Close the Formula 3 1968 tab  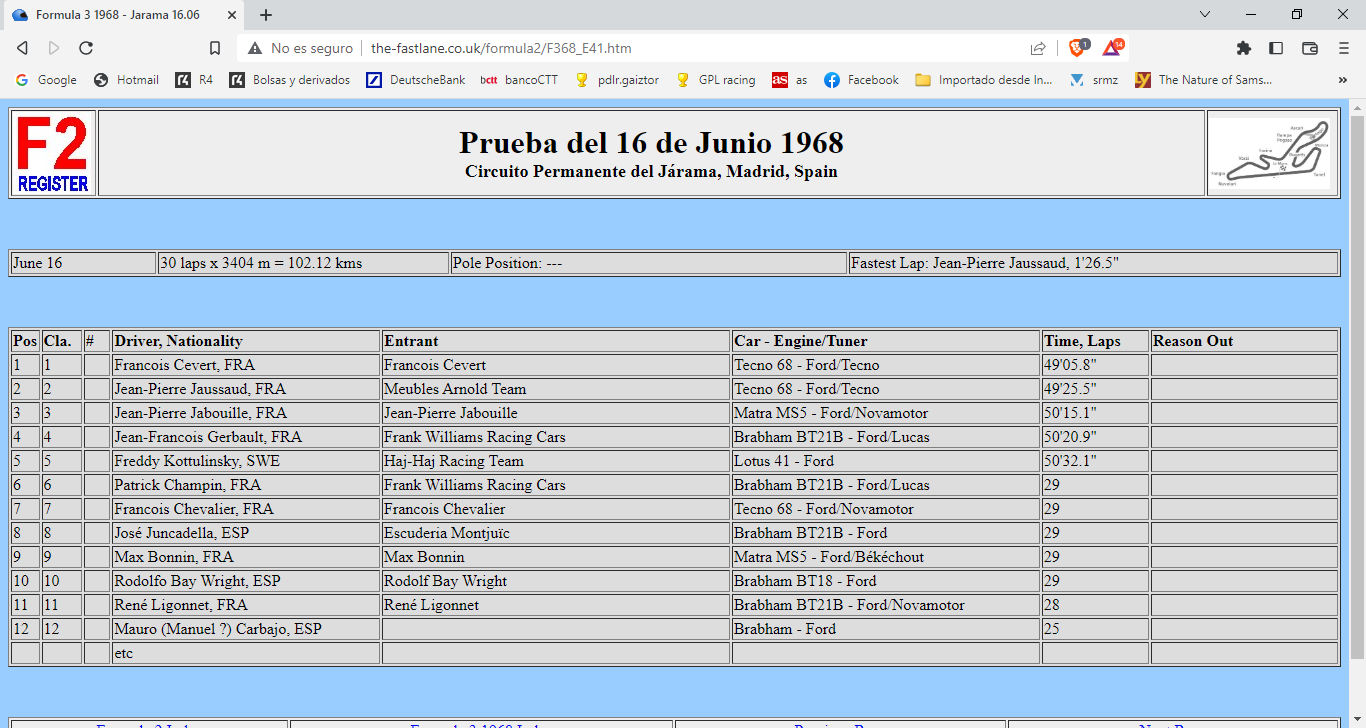(x=231, y=15)
